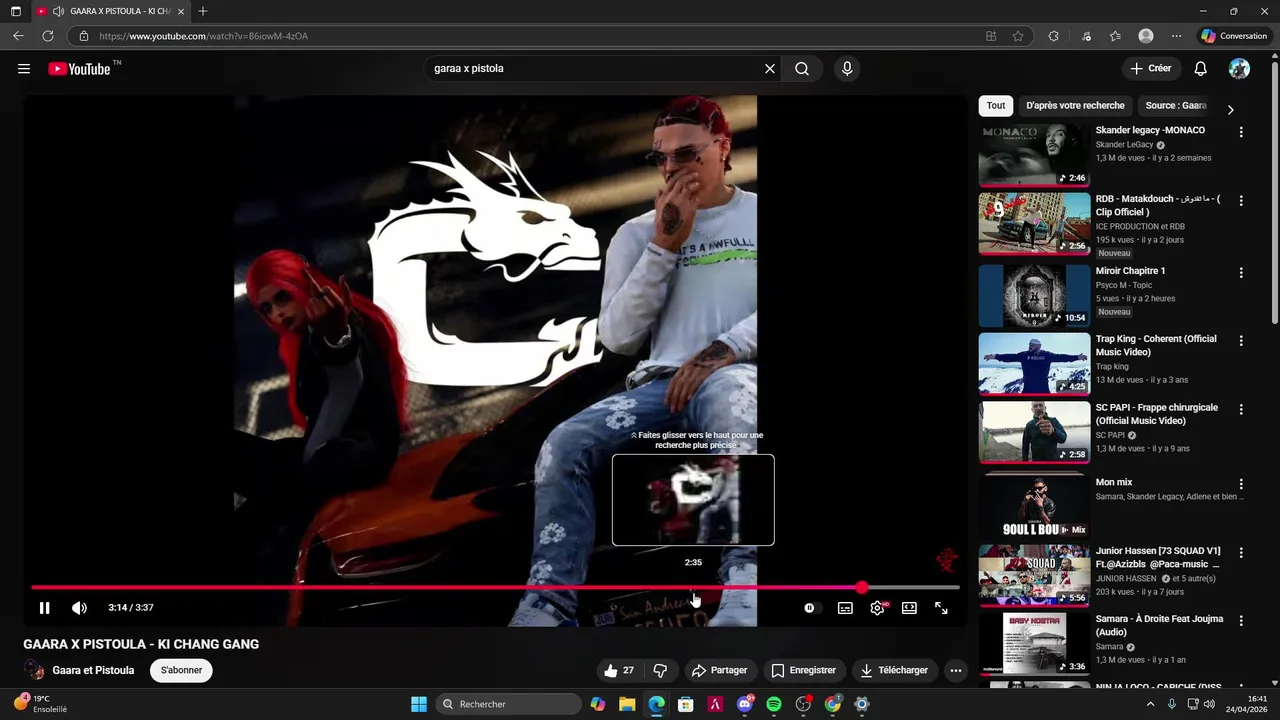Image resolution: width=1280 pixels, height=720 pixels.
Task: Open Trap King - Coherent video title
Action: 1156,345
